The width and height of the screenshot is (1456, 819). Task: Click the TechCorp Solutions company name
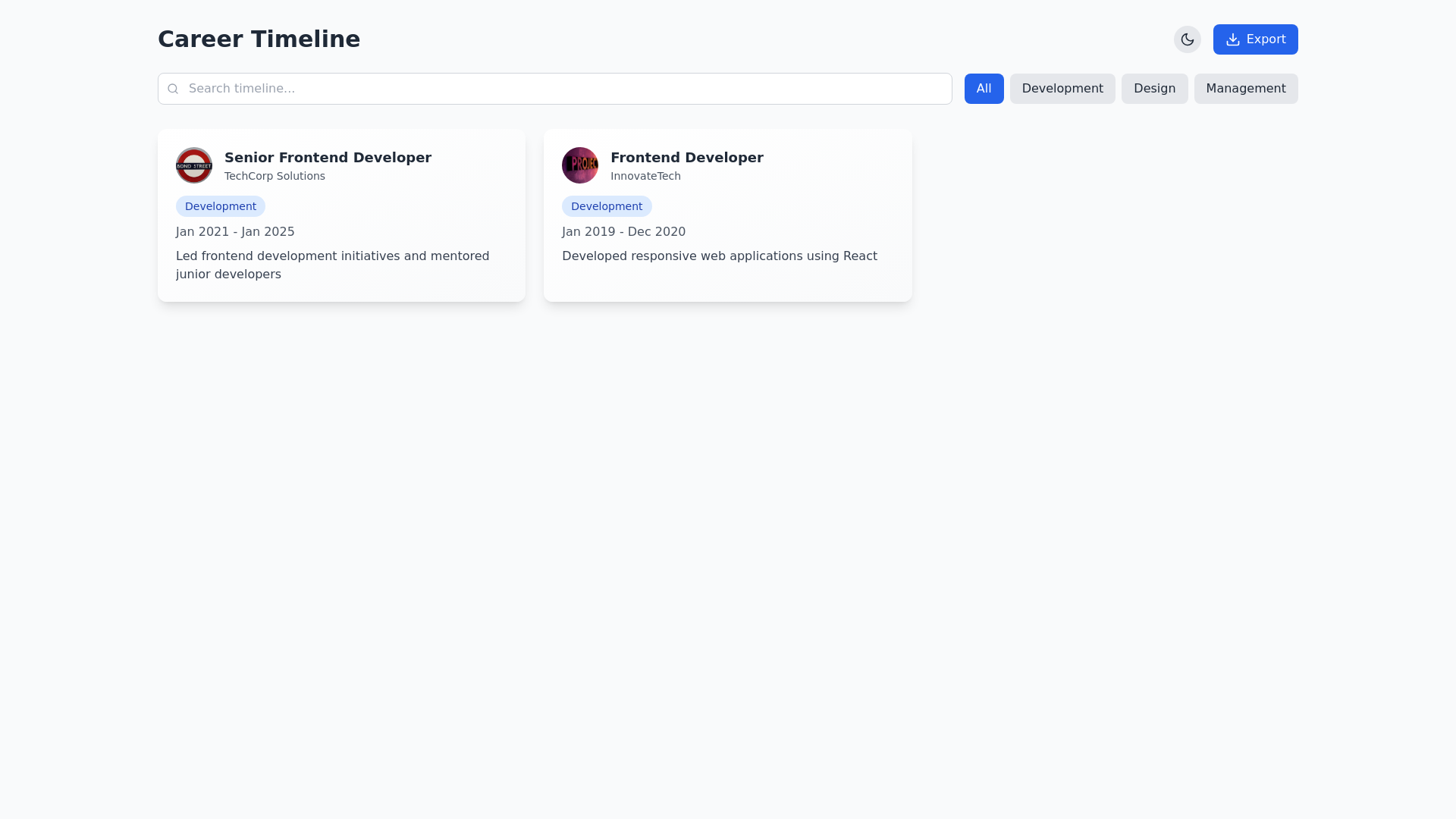click(275, 176)
